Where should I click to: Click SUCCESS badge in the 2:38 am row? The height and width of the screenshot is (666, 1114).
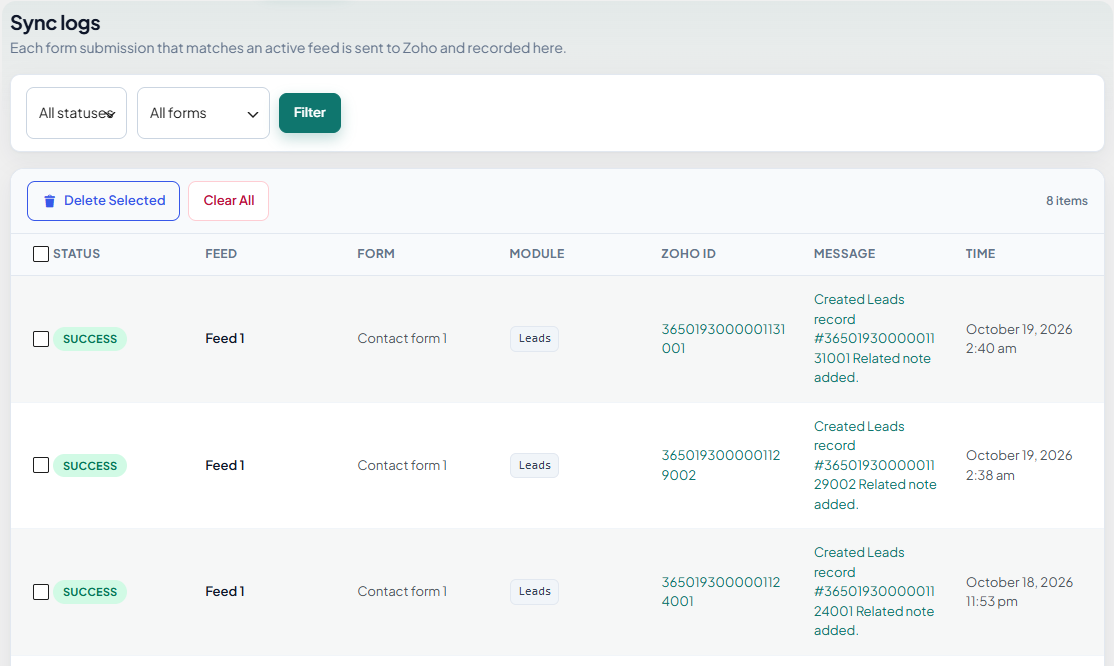click(90, 466)
